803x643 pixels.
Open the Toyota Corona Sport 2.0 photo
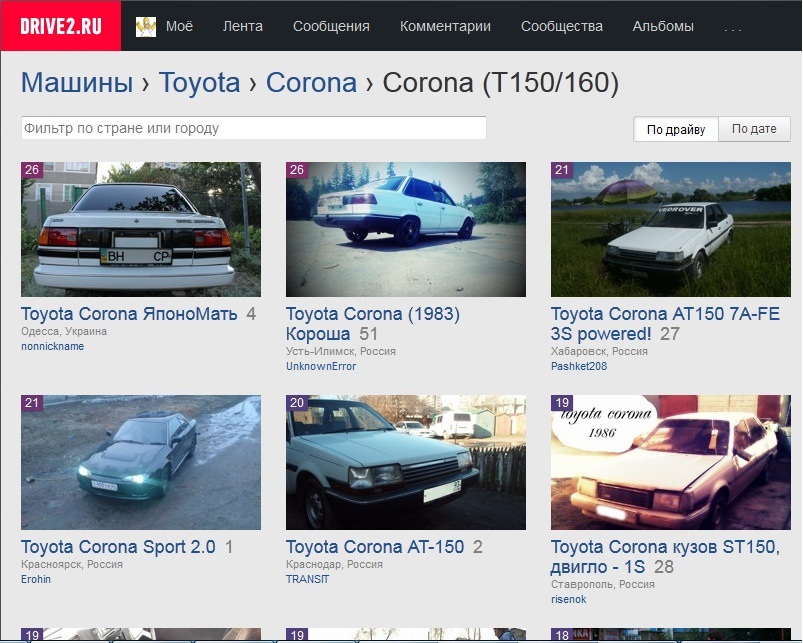pos(141,462)
